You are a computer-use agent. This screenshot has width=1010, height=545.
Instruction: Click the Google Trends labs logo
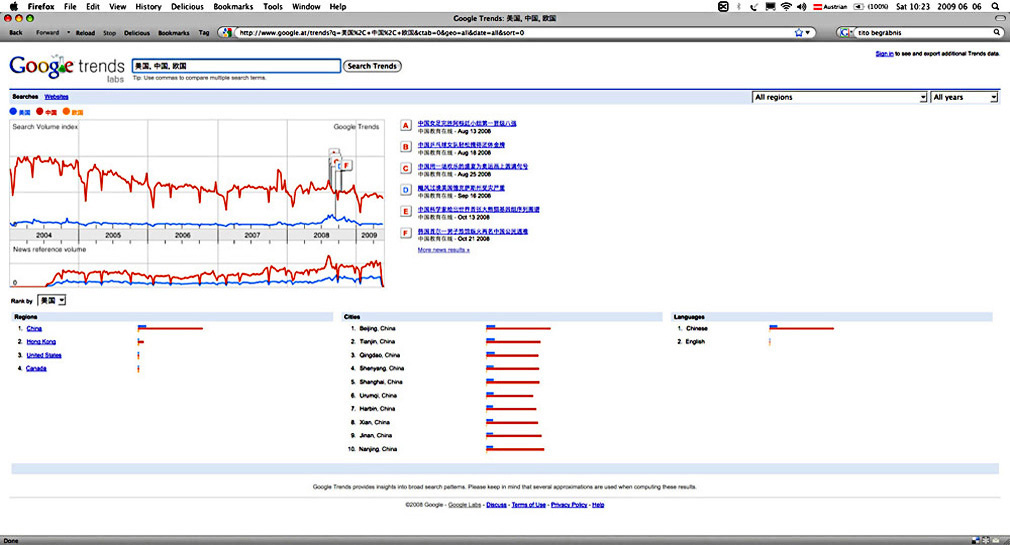67,68
